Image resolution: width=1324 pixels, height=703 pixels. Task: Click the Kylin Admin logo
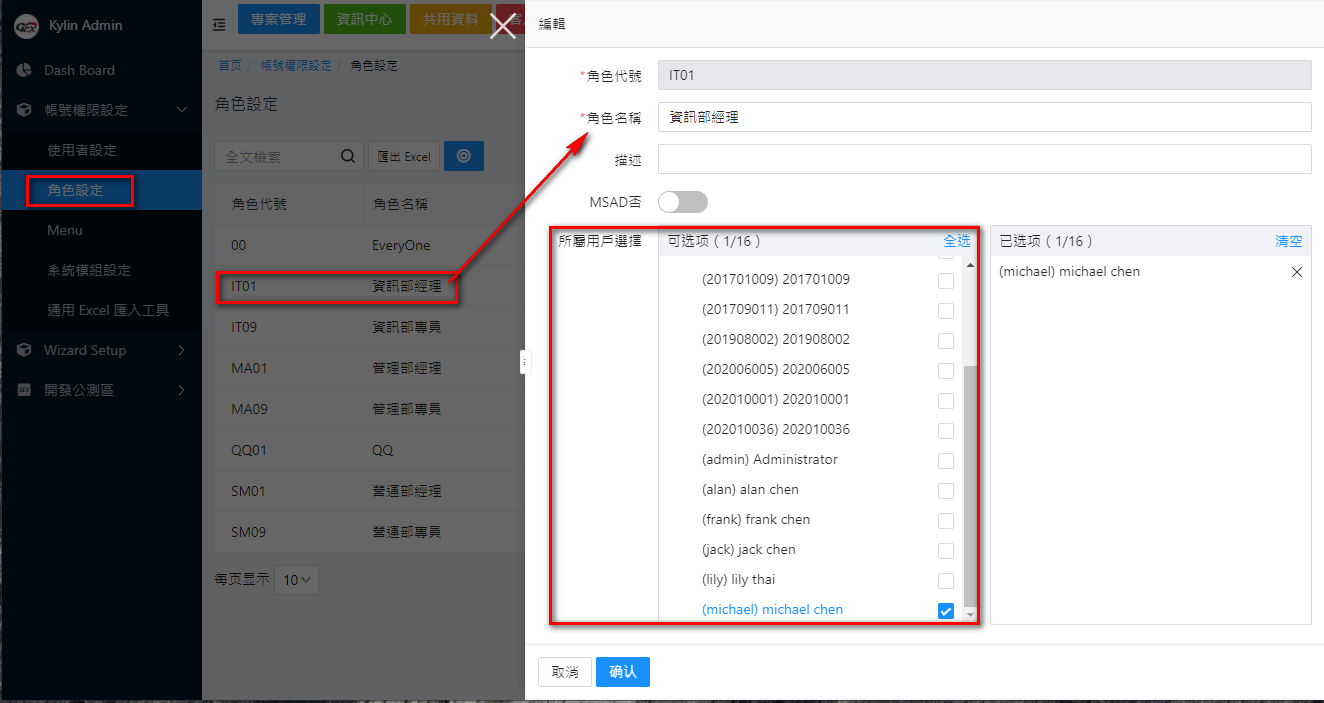click(x=25, y=26)
